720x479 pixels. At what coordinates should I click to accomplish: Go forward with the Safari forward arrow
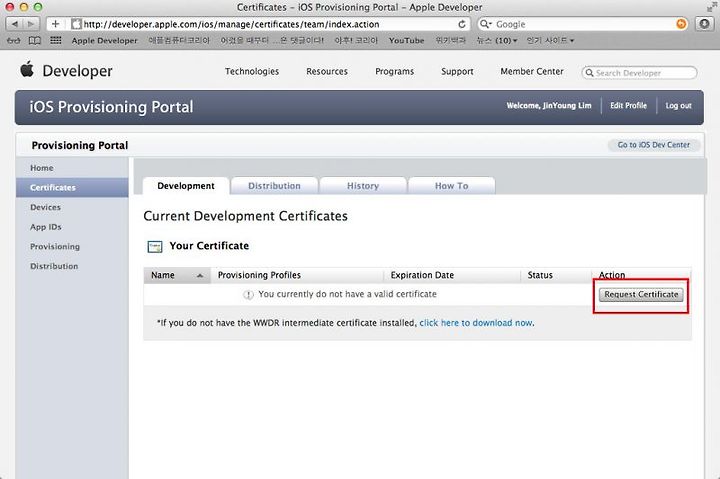tap(31, 24)
